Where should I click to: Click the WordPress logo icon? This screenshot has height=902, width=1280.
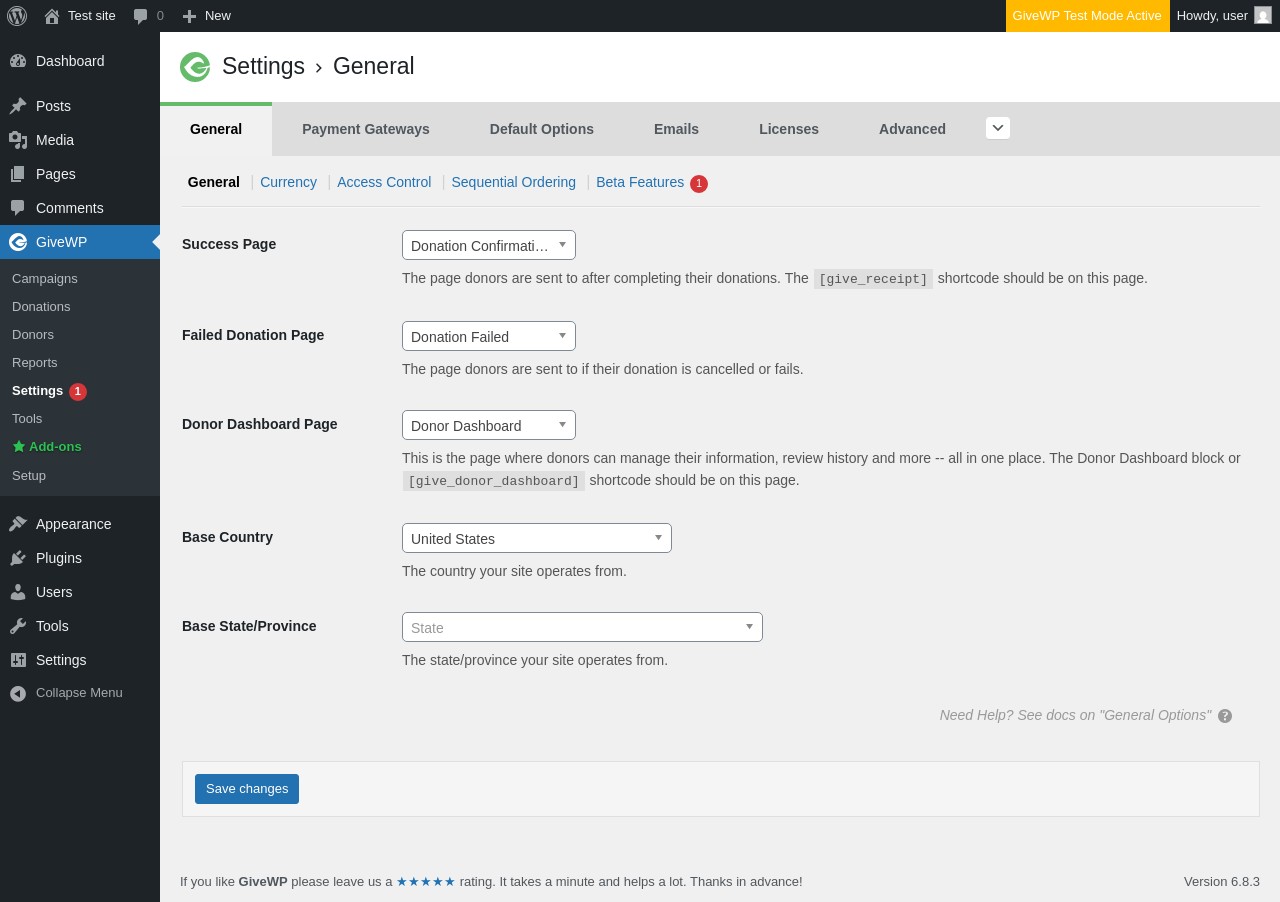[17, 16]
